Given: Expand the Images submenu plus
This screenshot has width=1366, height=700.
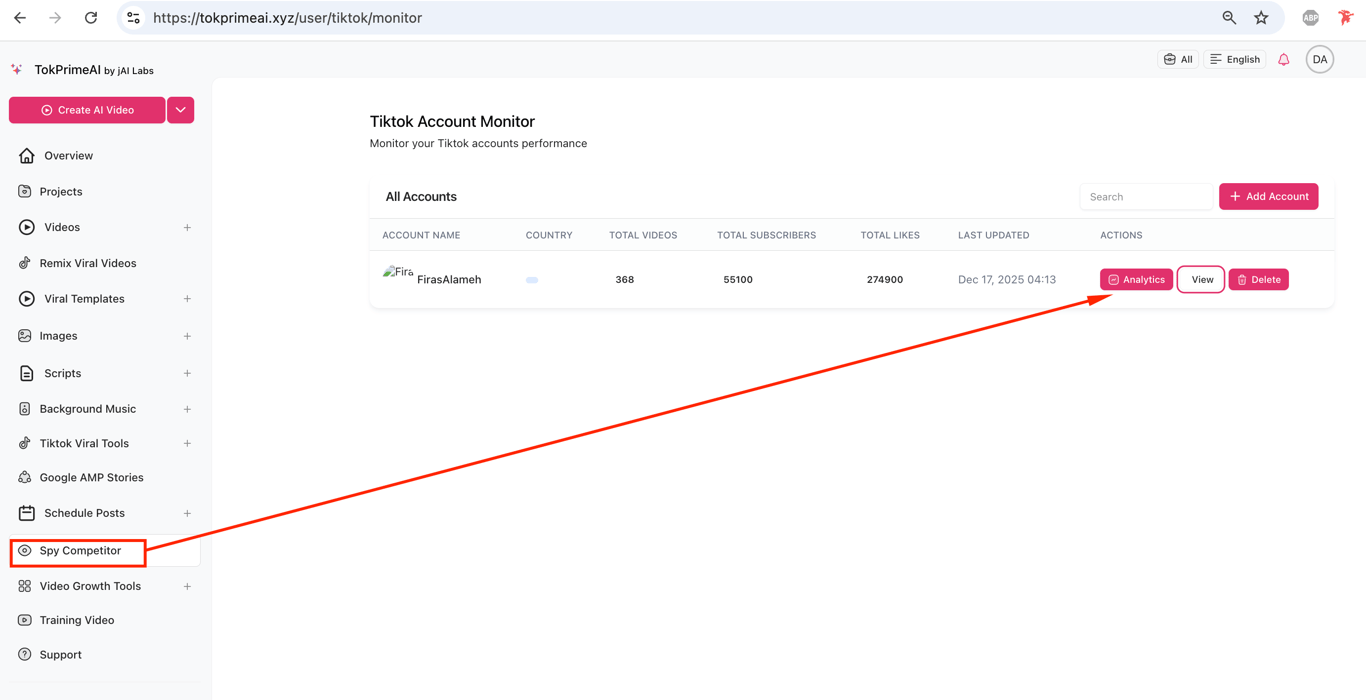Looking at the screenshot, I should coord(187,336).
